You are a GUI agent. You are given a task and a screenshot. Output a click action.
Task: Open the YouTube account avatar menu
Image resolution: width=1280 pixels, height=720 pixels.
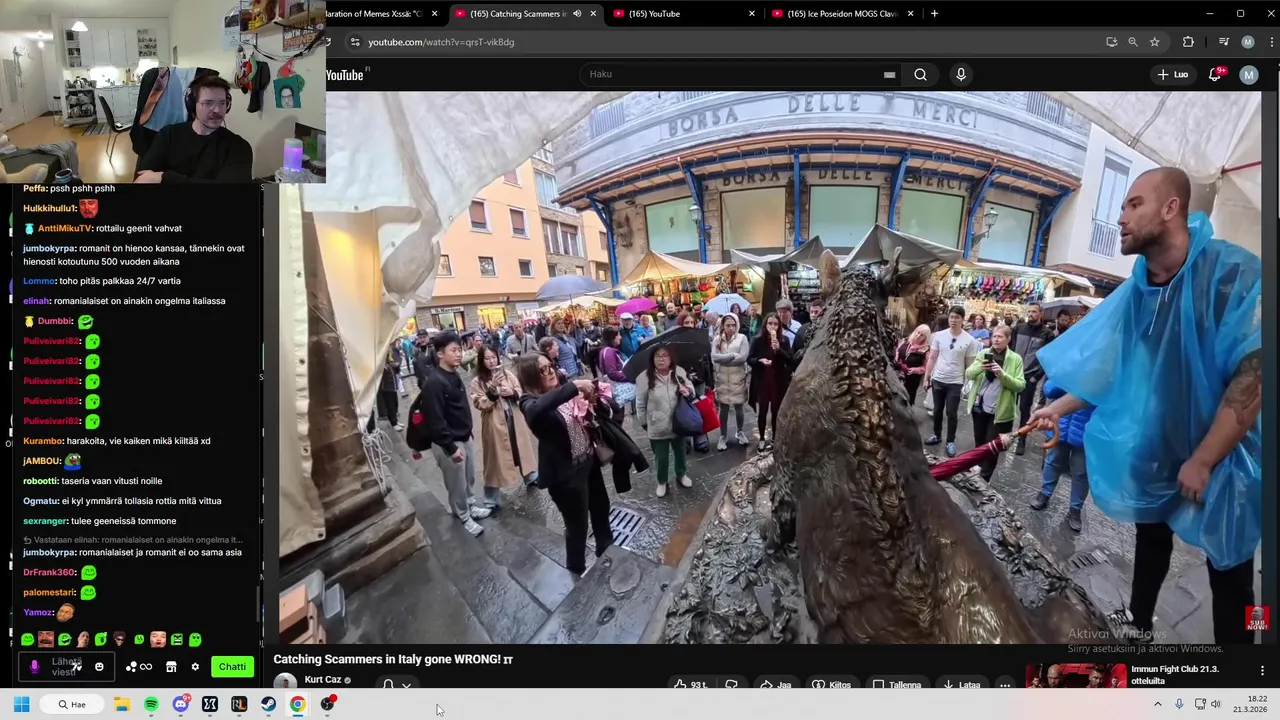(x=1248, y=74)
